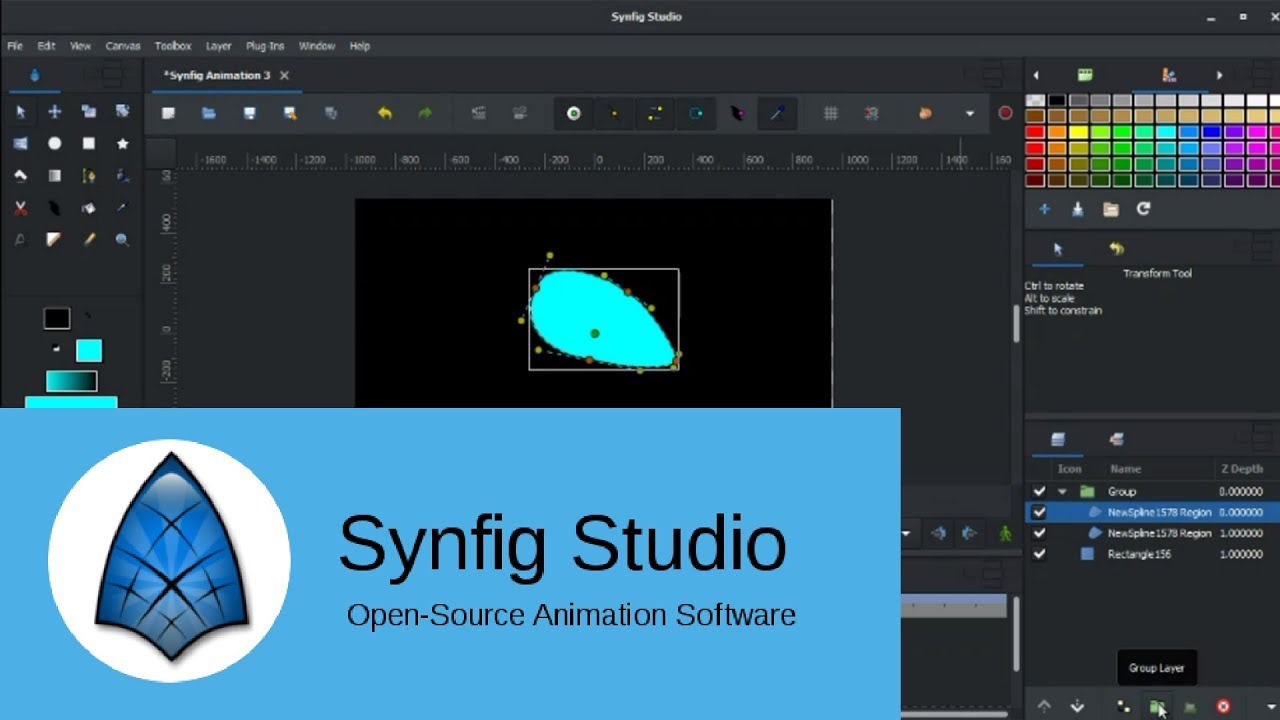Image resolution: width=1280 pixels, height=720 pixels.
Task: Click the Render clapperboard icon
Action: coord(479,114)
